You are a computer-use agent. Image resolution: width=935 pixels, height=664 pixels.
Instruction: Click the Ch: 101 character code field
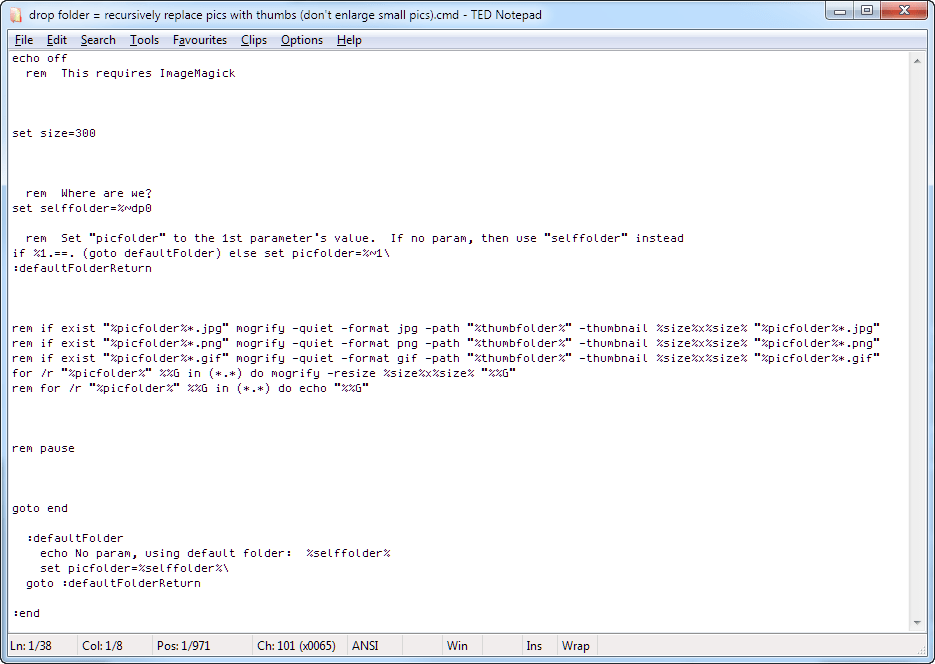point(295,646)
